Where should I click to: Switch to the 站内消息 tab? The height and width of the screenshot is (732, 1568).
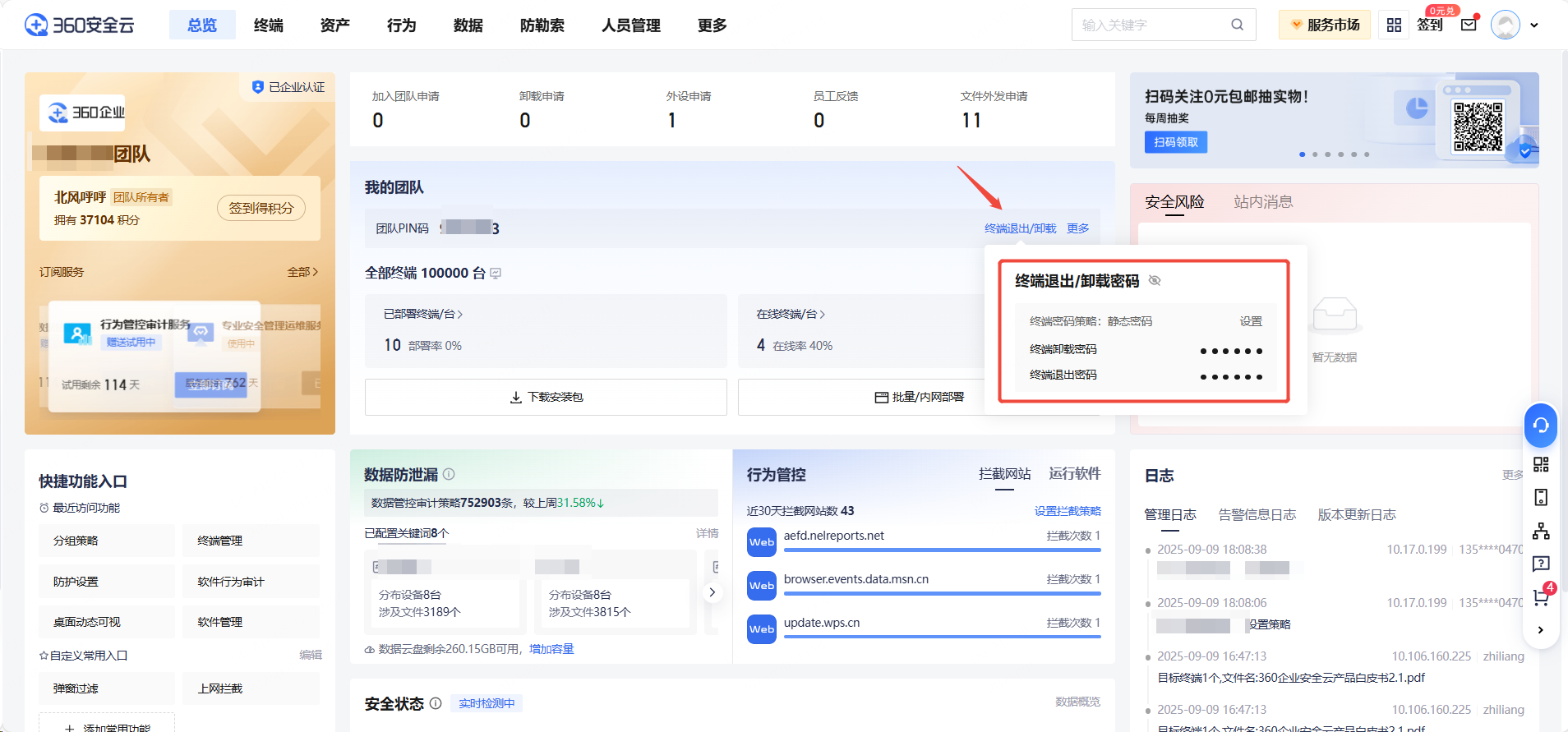pos(1263,202)
